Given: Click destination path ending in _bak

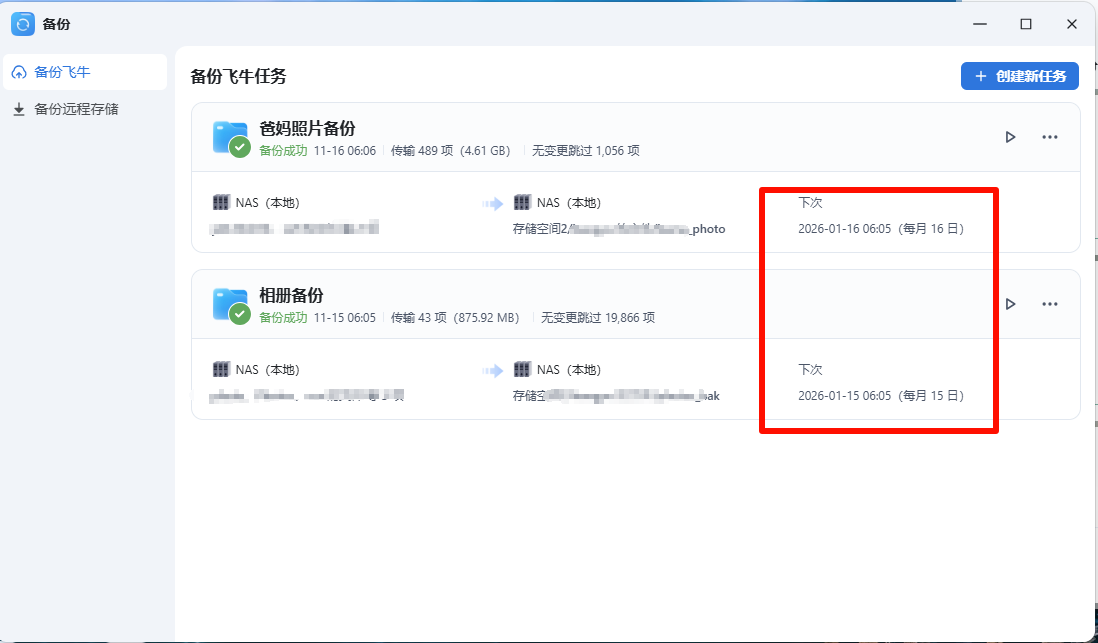Looking at the screenshot, I should 616,396.
